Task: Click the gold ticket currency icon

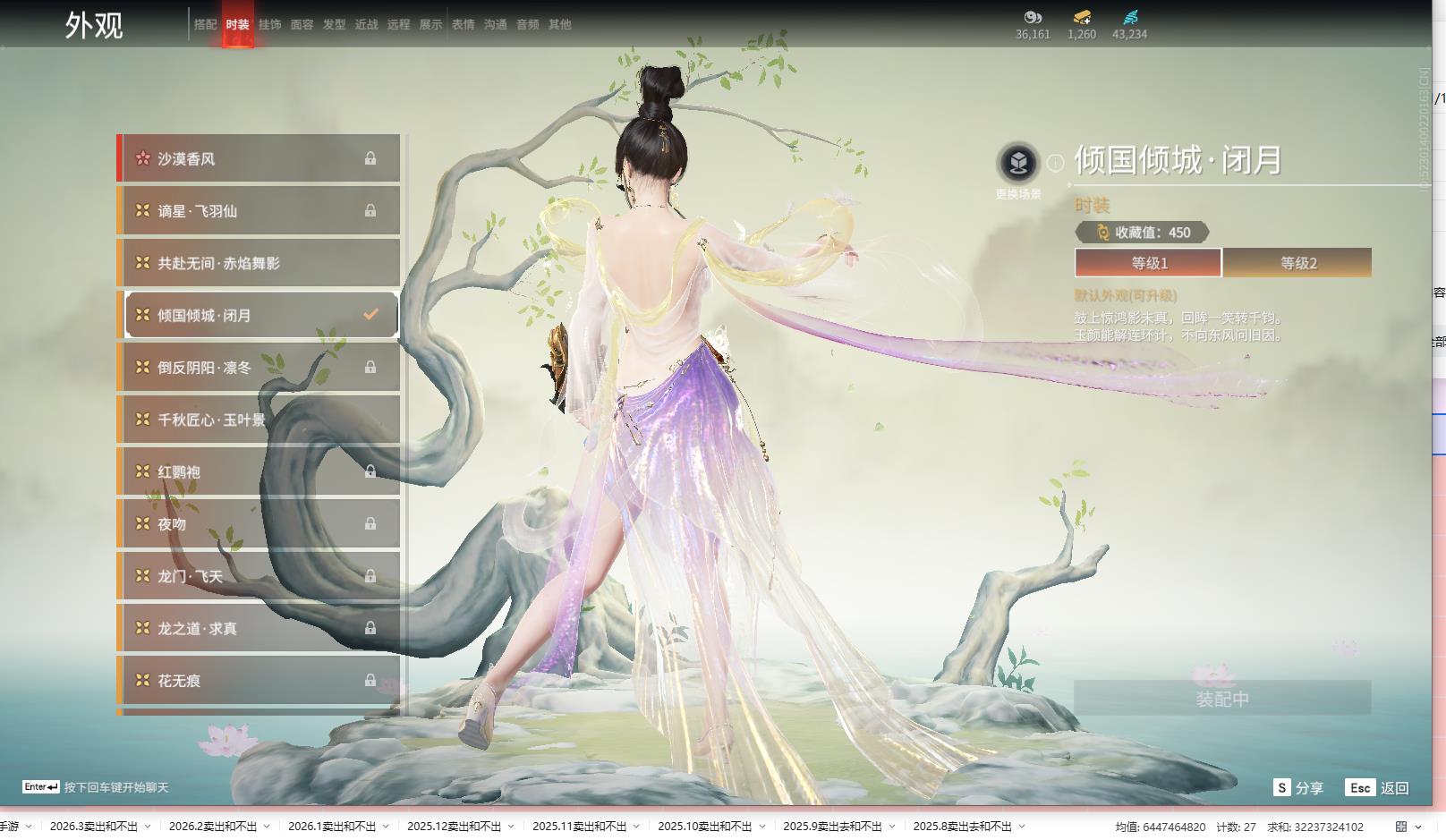Action: point(1082,17)
